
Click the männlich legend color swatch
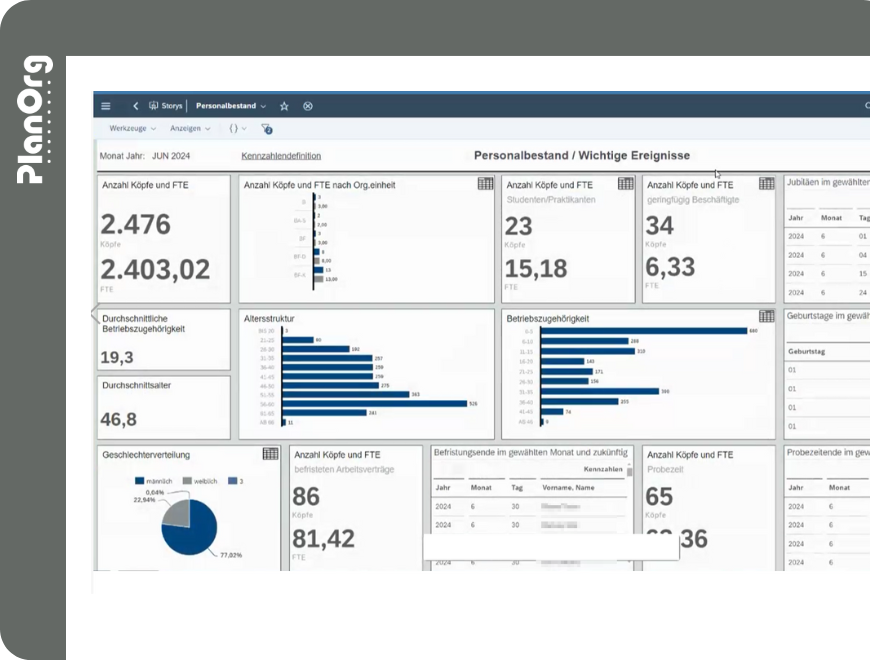pyautogui.click(x=140, y=481)
